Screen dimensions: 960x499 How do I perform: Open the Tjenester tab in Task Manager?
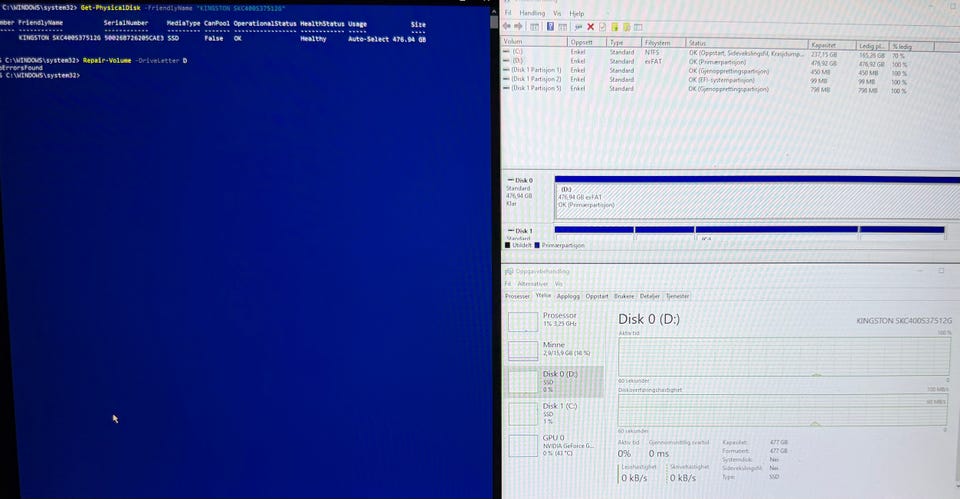pos(677,296)
